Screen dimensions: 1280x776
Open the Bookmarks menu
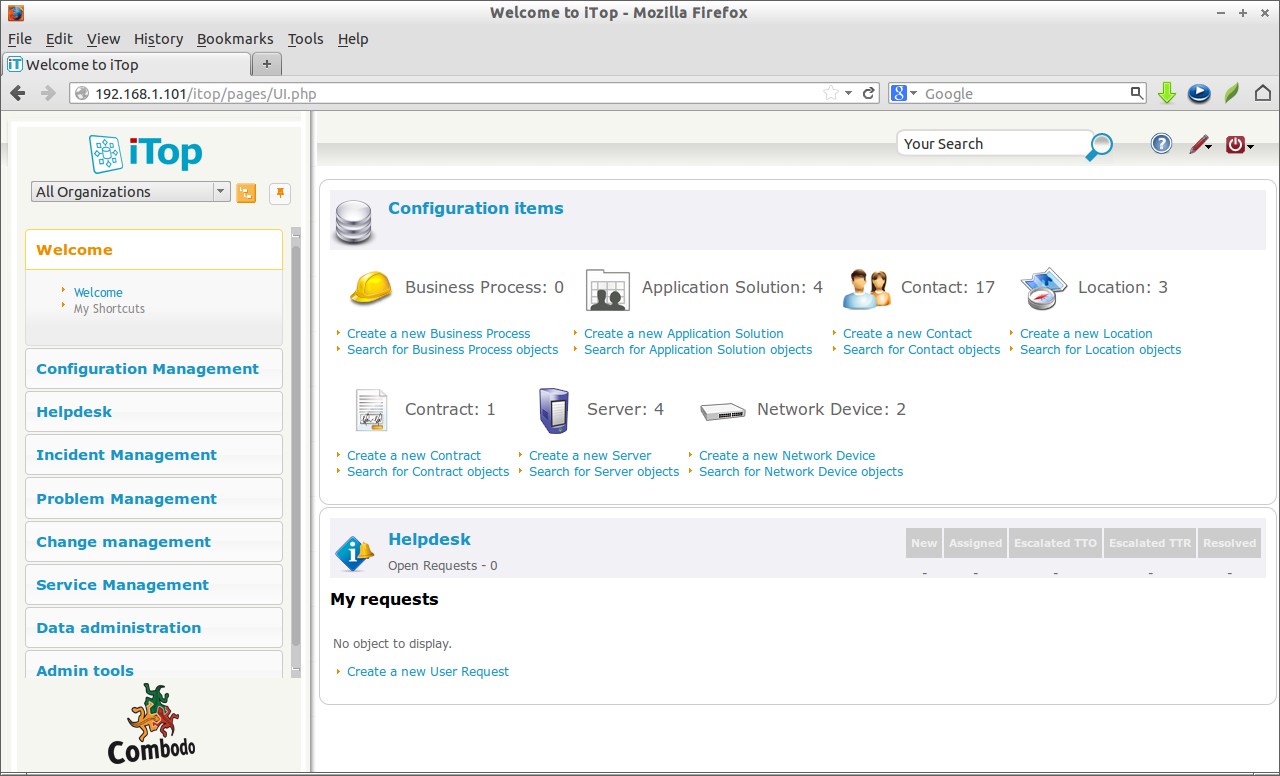235,39
